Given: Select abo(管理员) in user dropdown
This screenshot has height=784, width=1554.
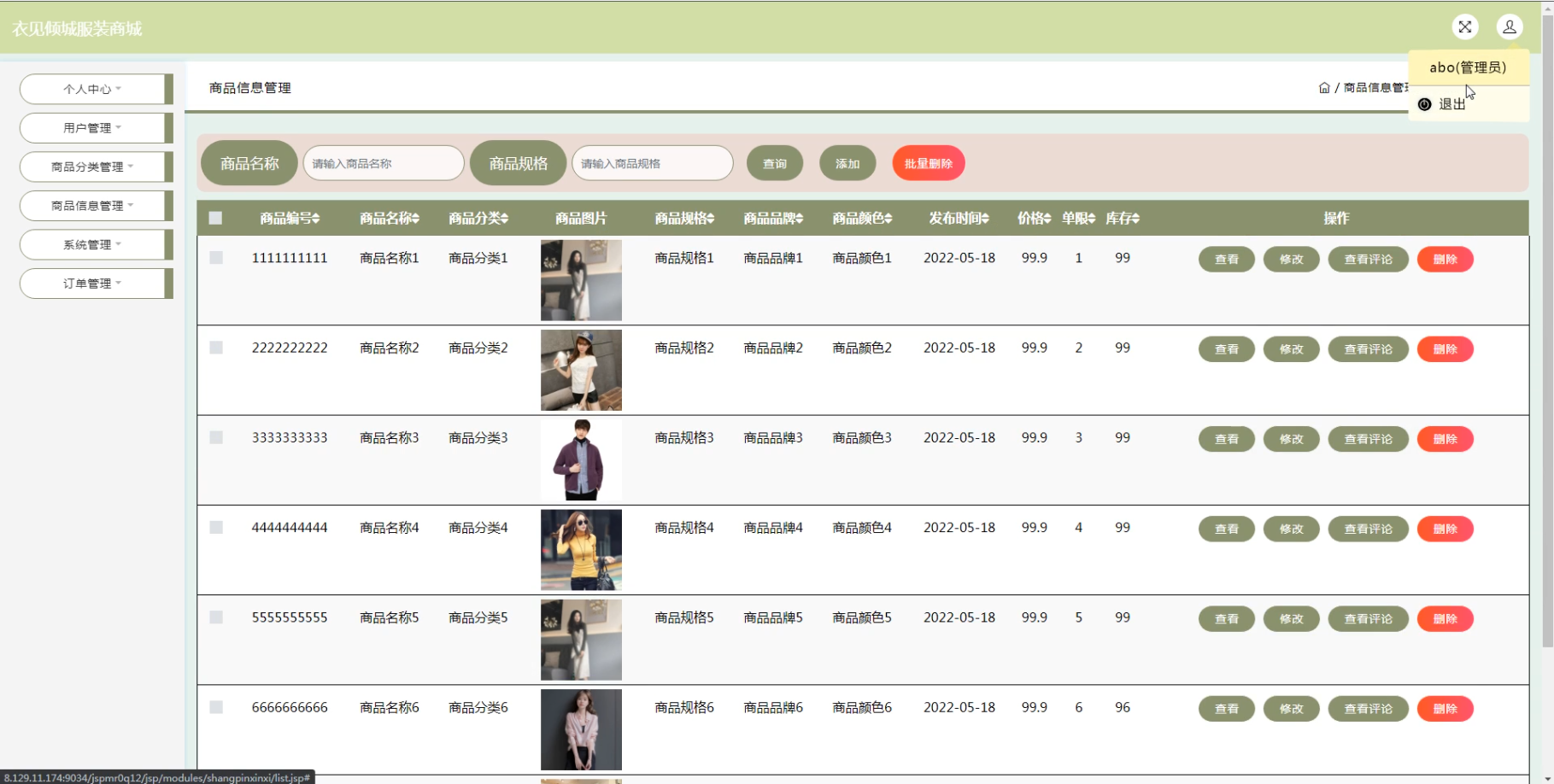Looking at the screenshot, I should tap(1468, 67).
